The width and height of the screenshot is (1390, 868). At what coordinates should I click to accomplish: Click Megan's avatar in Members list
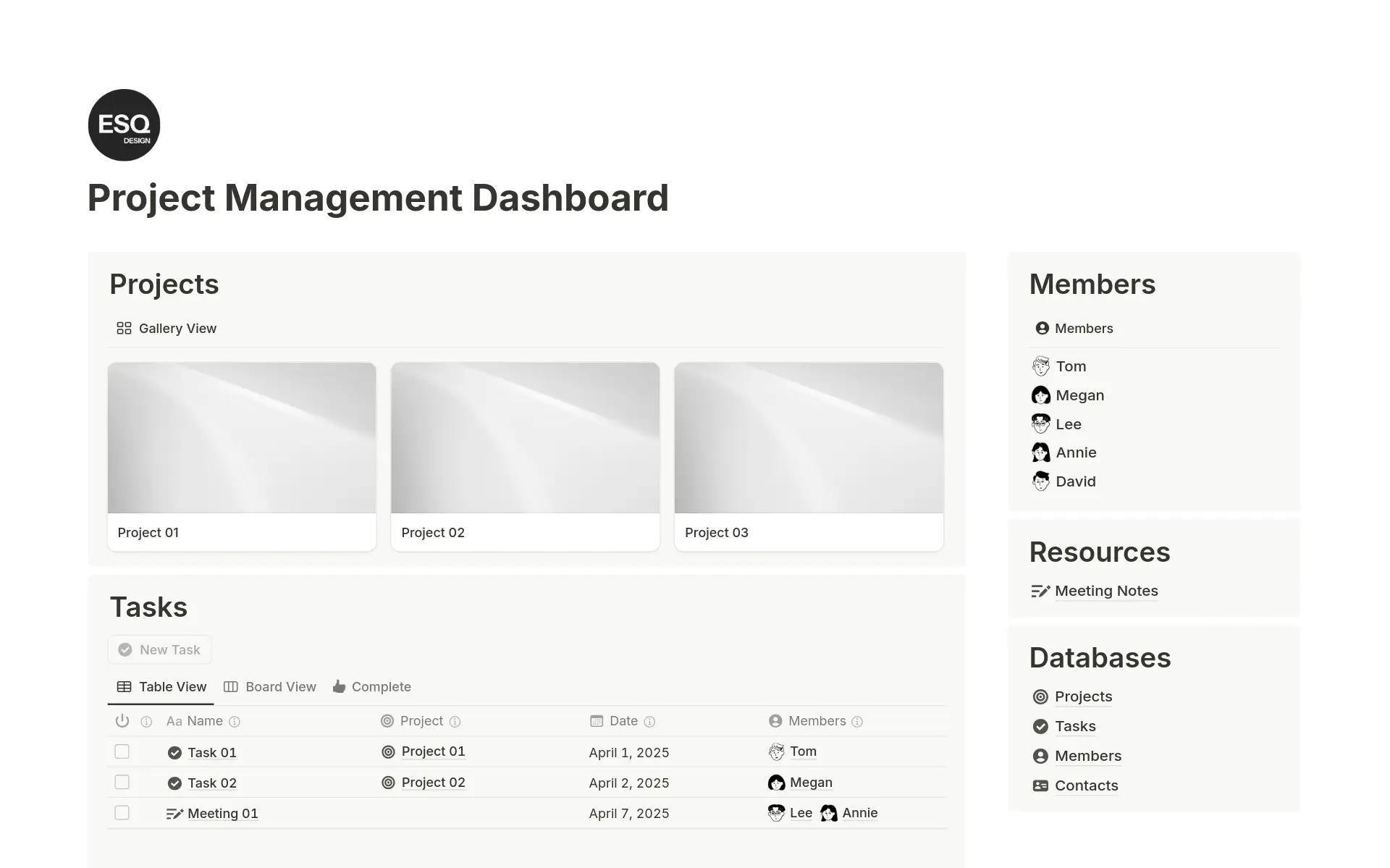tap(1040, 395)
